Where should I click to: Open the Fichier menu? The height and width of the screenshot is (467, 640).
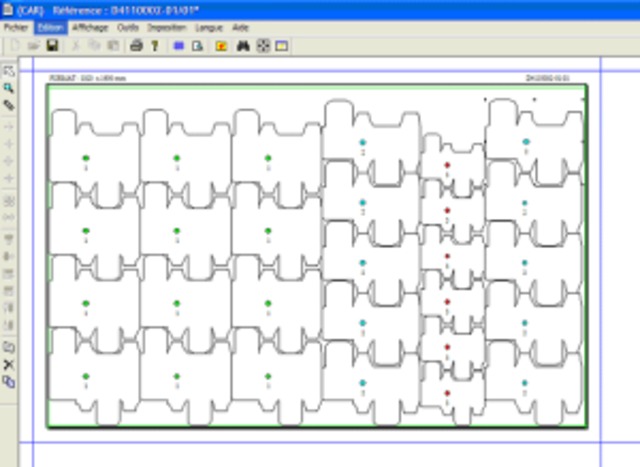(16, 28)
